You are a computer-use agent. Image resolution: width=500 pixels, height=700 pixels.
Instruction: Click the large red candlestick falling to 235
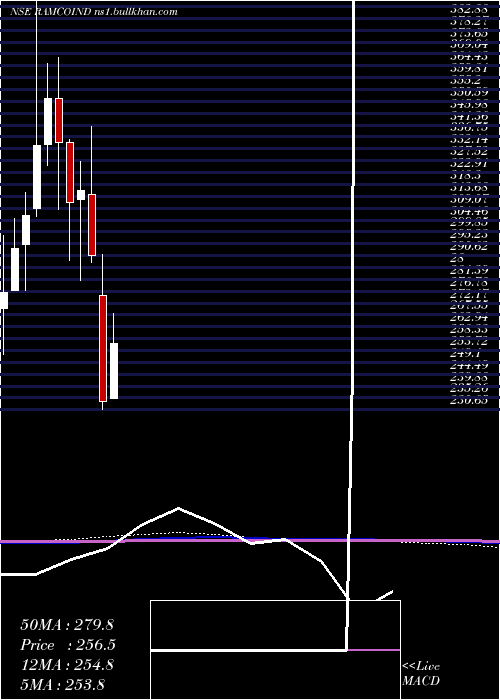(103, 348)
